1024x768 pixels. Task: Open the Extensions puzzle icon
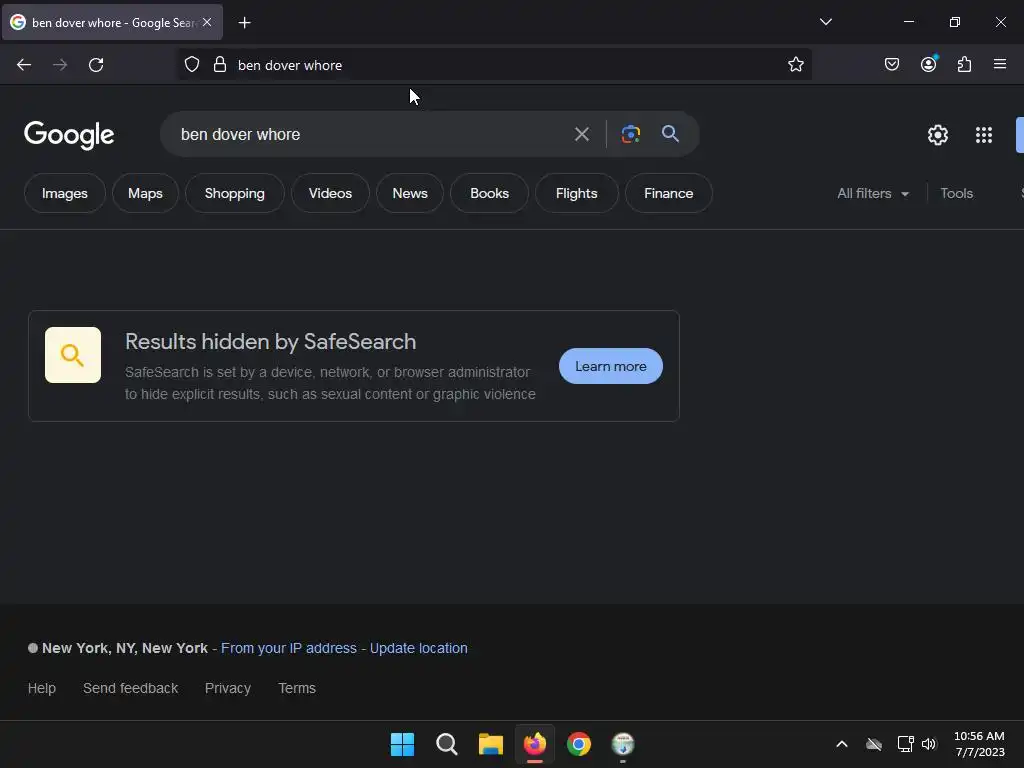[x=964, y=65]
